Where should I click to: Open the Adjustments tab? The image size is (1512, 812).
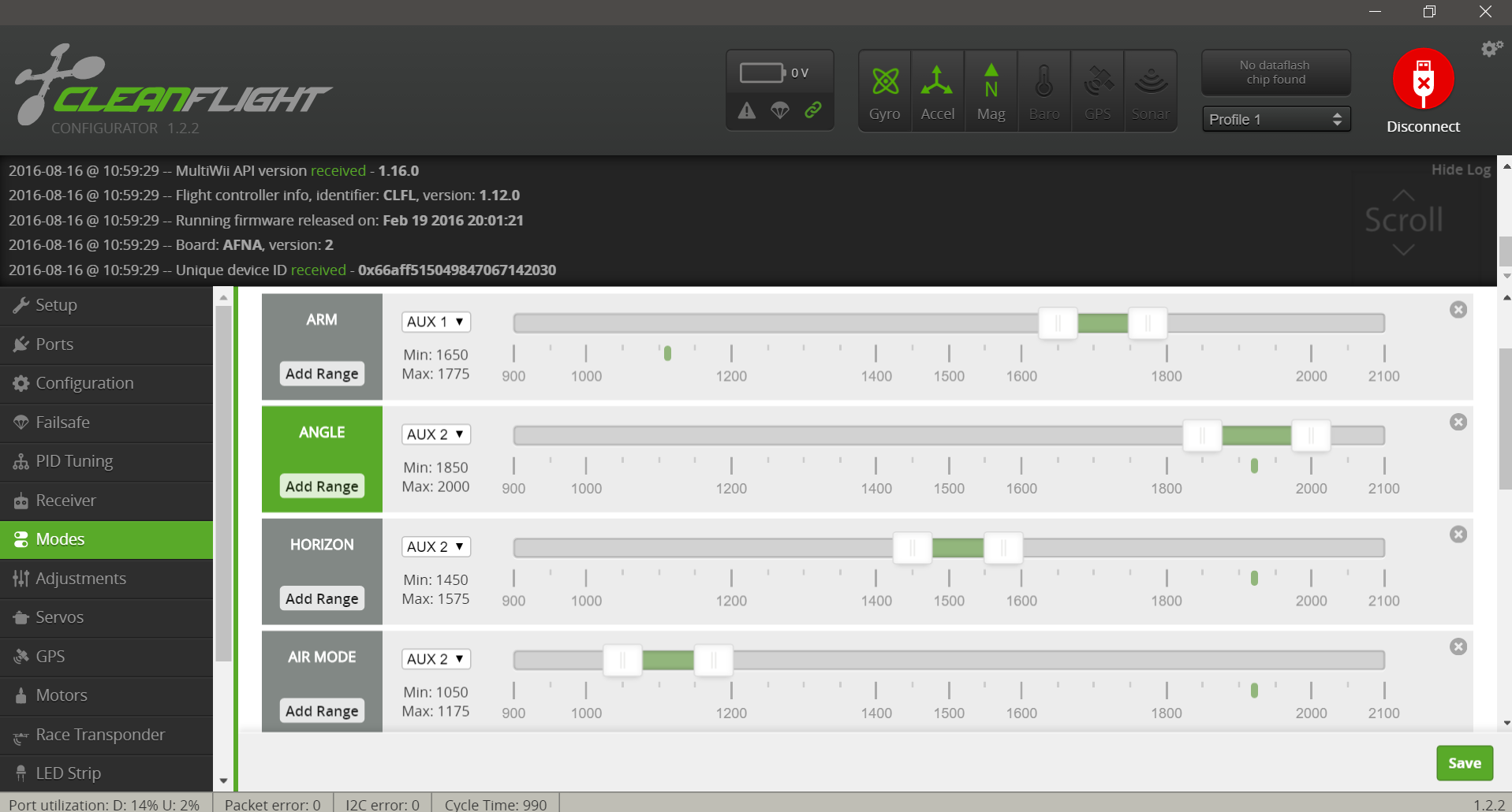(x=106, y=579)
